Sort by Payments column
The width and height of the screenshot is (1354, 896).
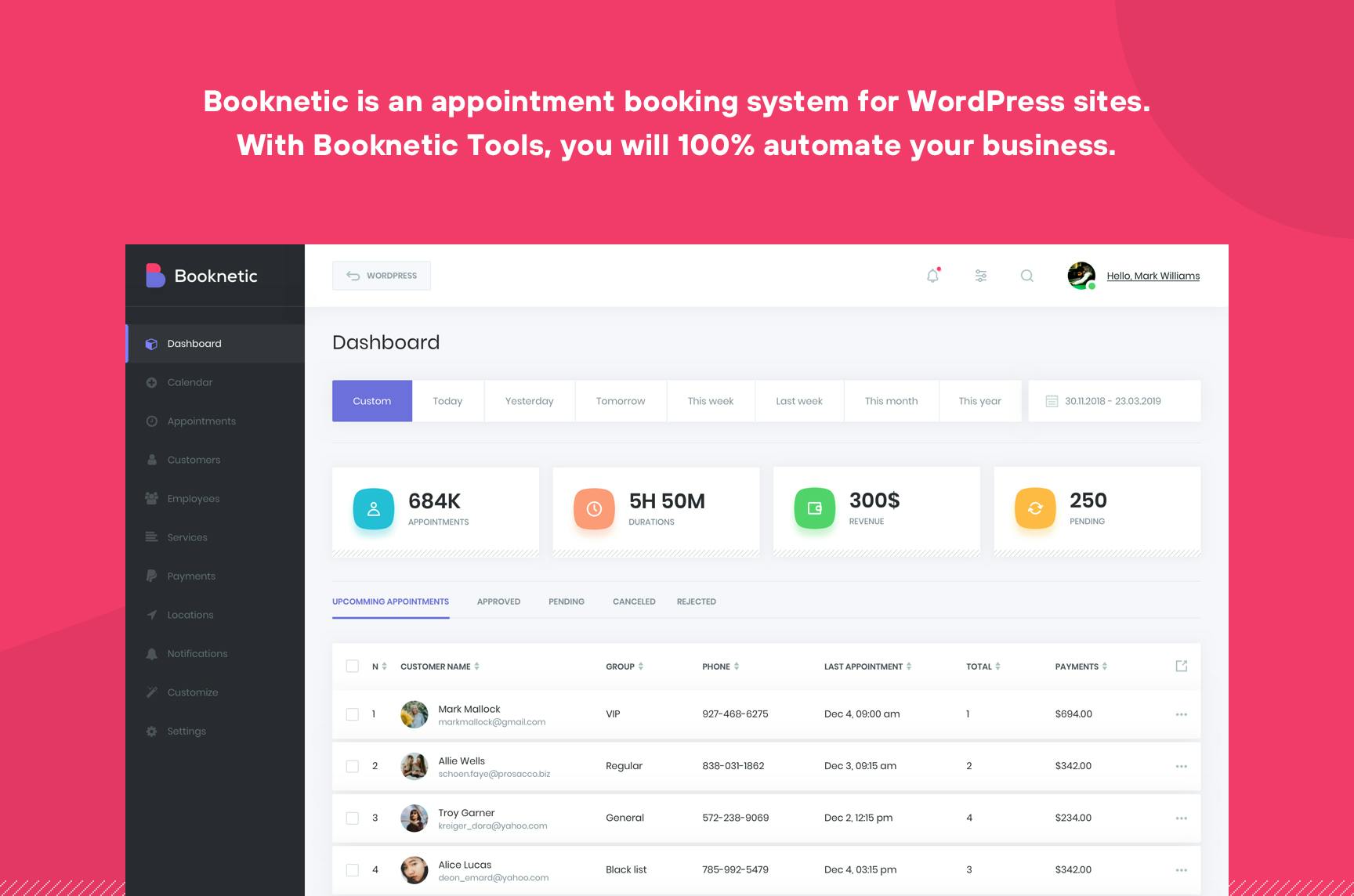1081,667
